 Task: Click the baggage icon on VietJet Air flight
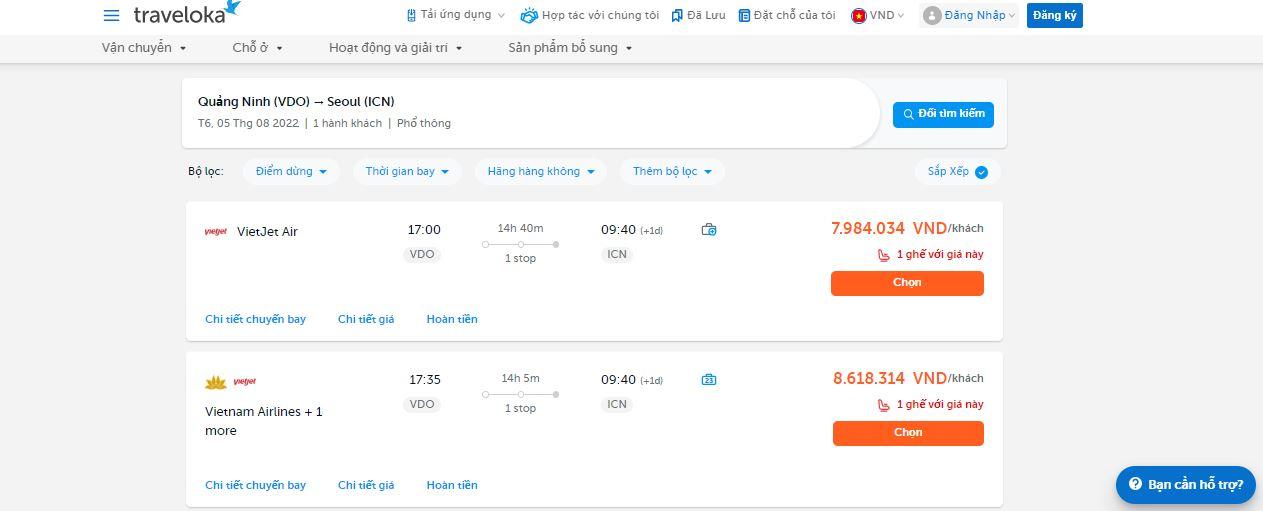[709, 230]
